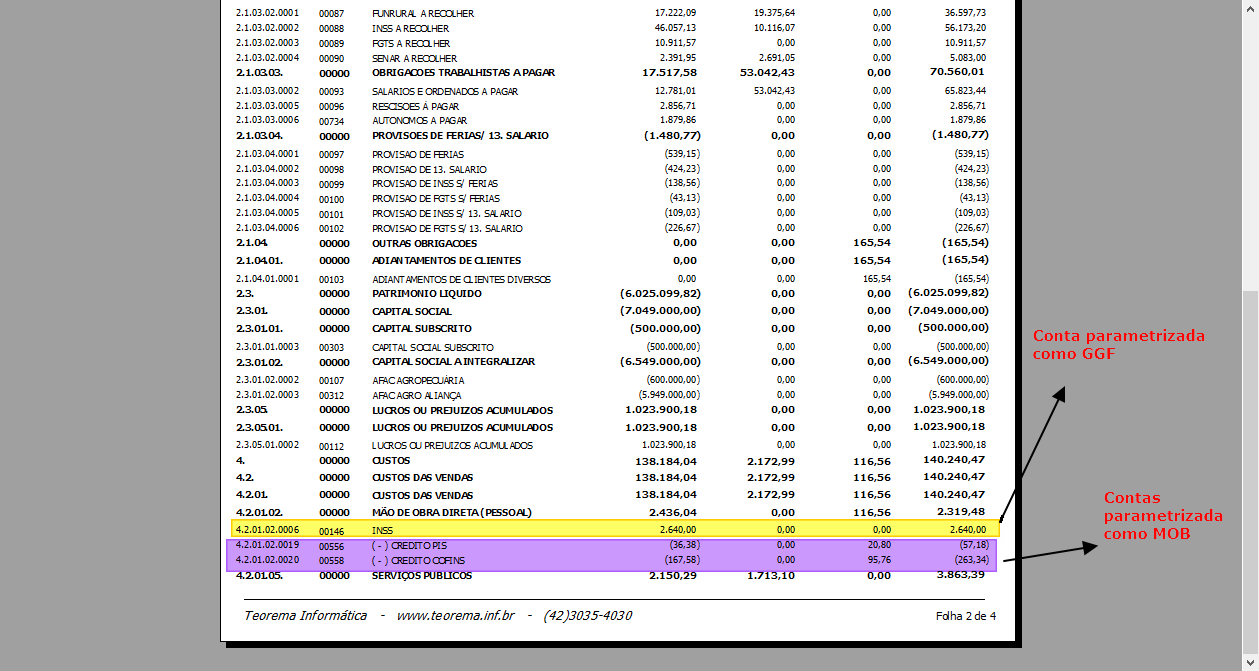The image size is (1259, 671).
Task: Click the ( - ) CREDITO COFINS label
Action: click(419, 561)
